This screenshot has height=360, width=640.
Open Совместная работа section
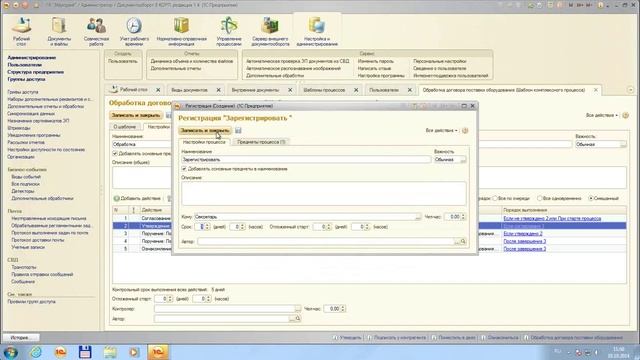point(96,31)
